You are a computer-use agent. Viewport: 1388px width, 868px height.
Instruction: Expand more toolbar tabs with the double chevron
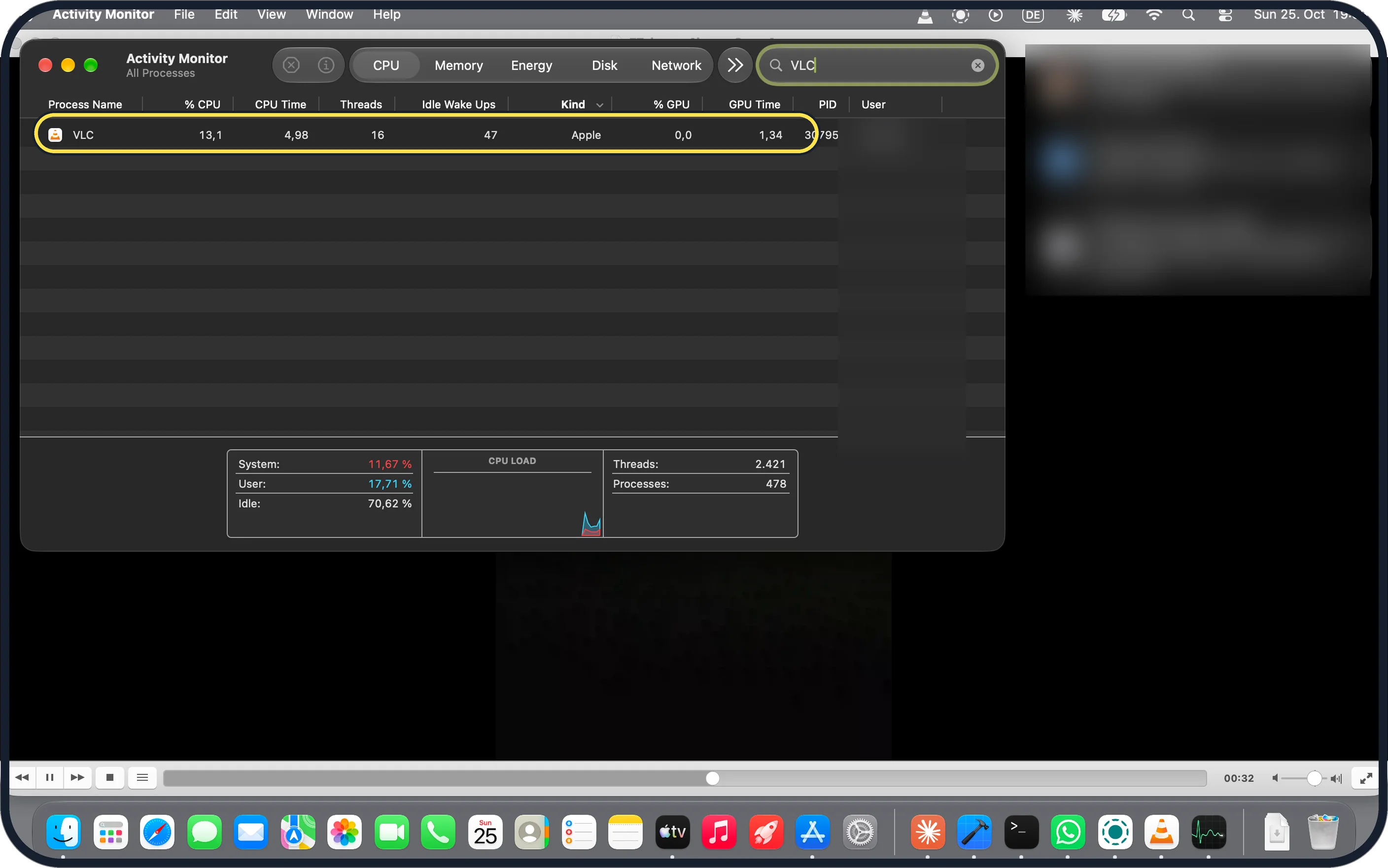pos(735,66)
